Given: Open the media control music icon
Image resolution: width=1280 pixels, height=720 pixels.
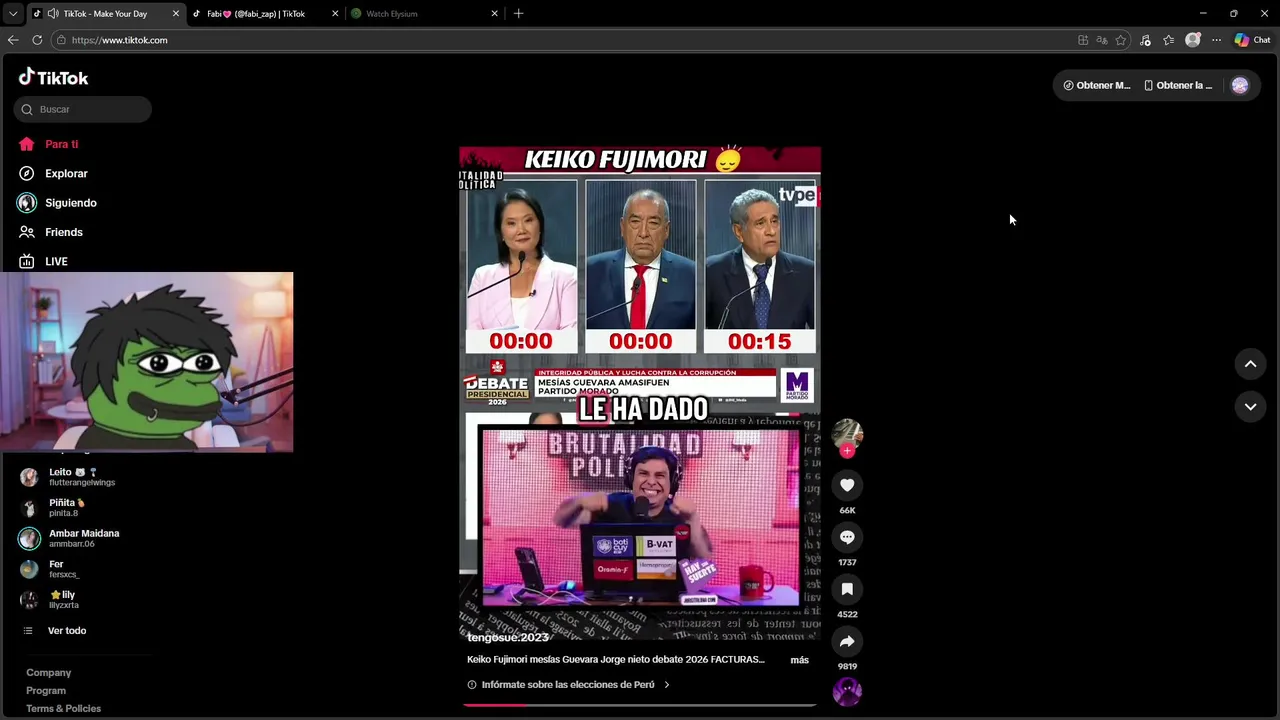Looking at the screenshot, I should point(1145,40).
